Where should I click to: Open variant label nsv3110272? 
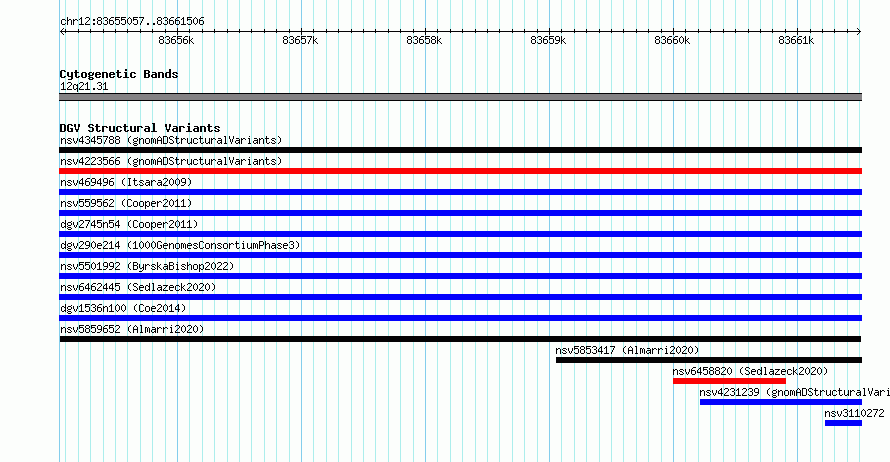click(854, 413)
